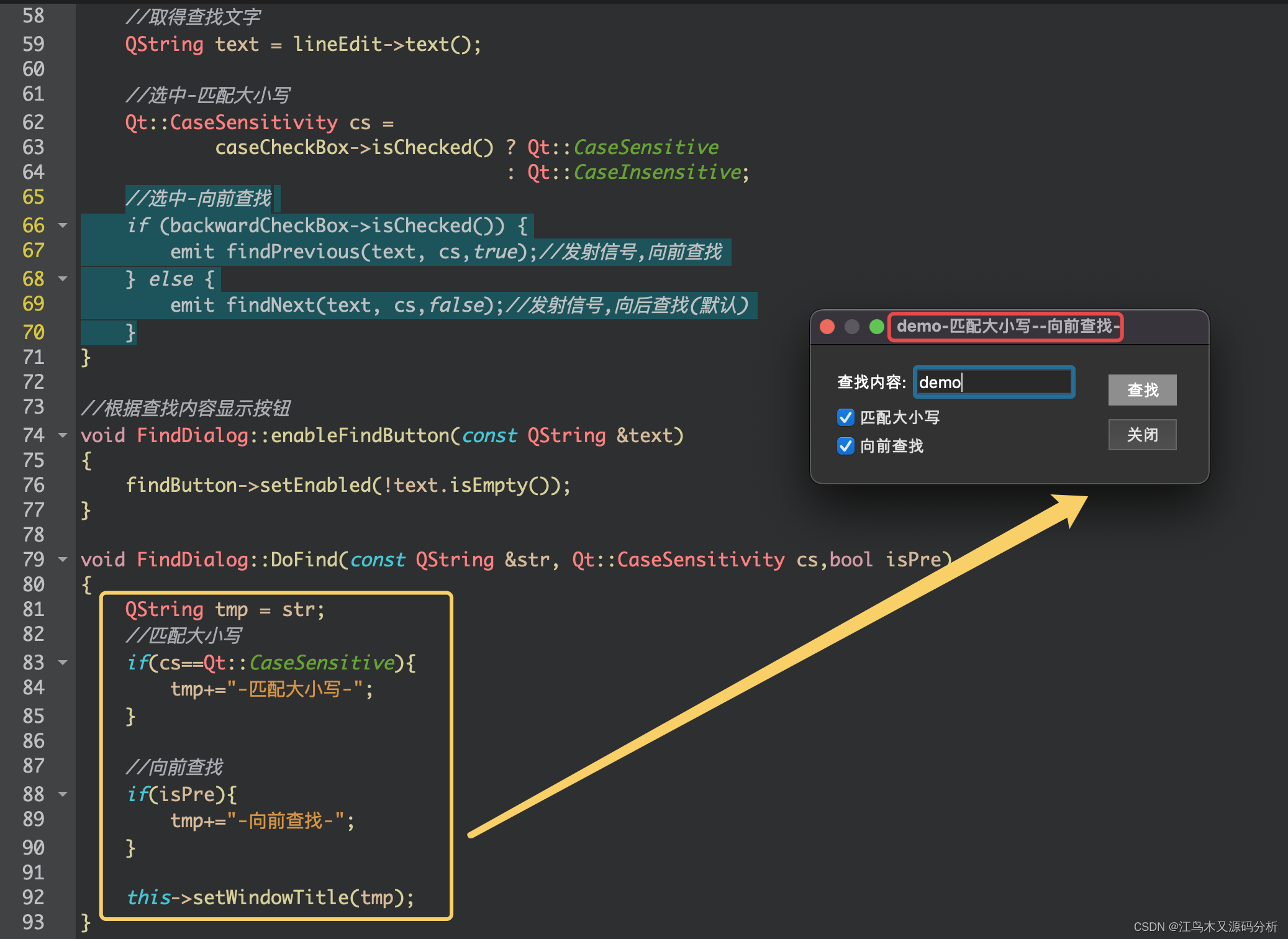Click line number 92 in gutter
Screen dimensions: 1288x939
[x=34, y=897]
